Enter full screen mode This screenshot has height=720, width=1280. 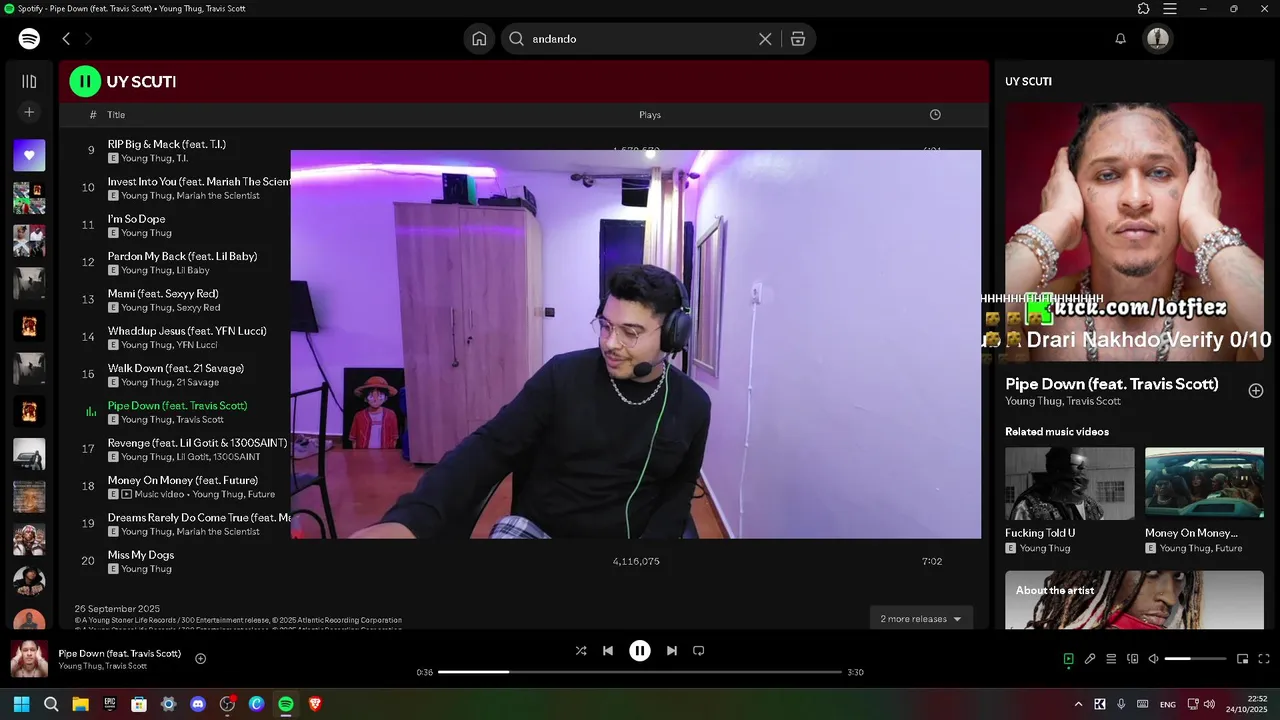1264,659
